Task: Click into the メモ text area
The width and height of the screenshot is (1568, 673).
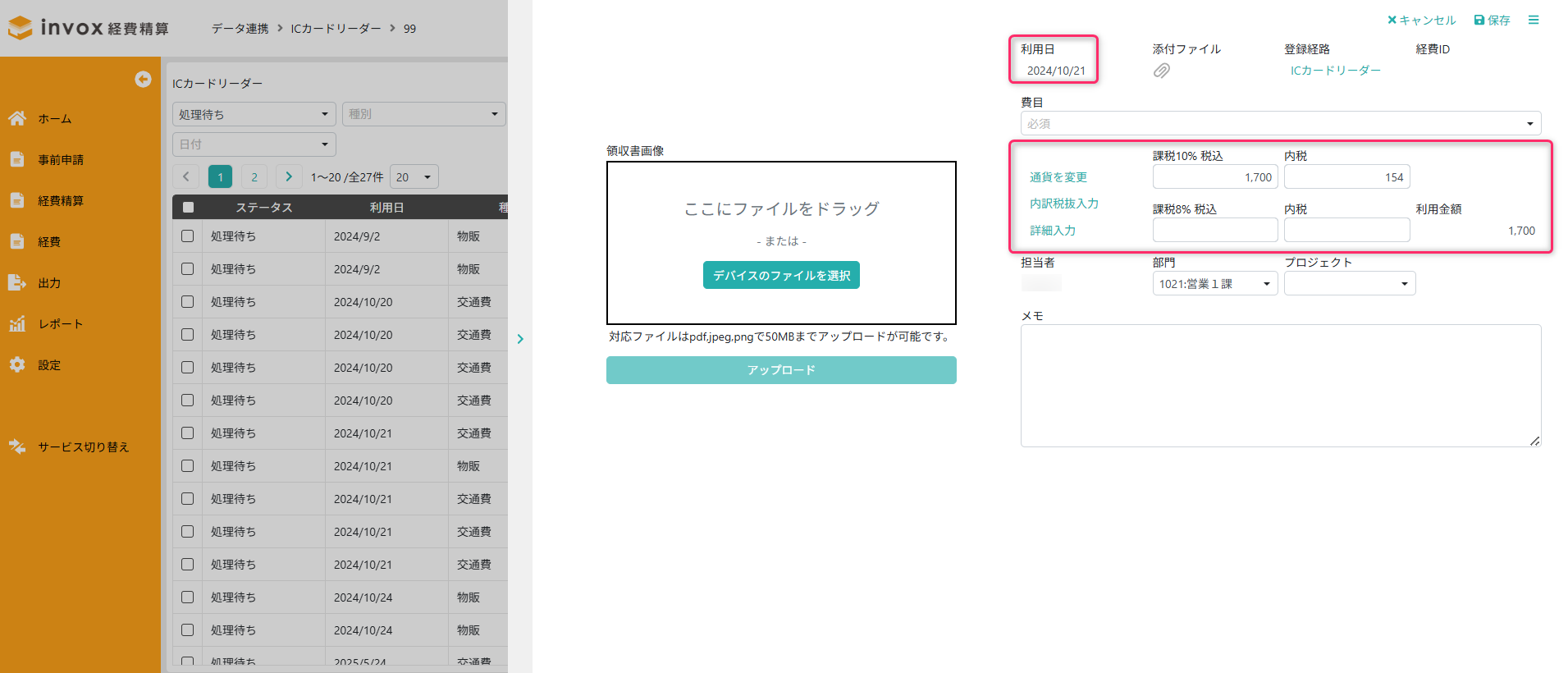Action: pos(1280,386)
